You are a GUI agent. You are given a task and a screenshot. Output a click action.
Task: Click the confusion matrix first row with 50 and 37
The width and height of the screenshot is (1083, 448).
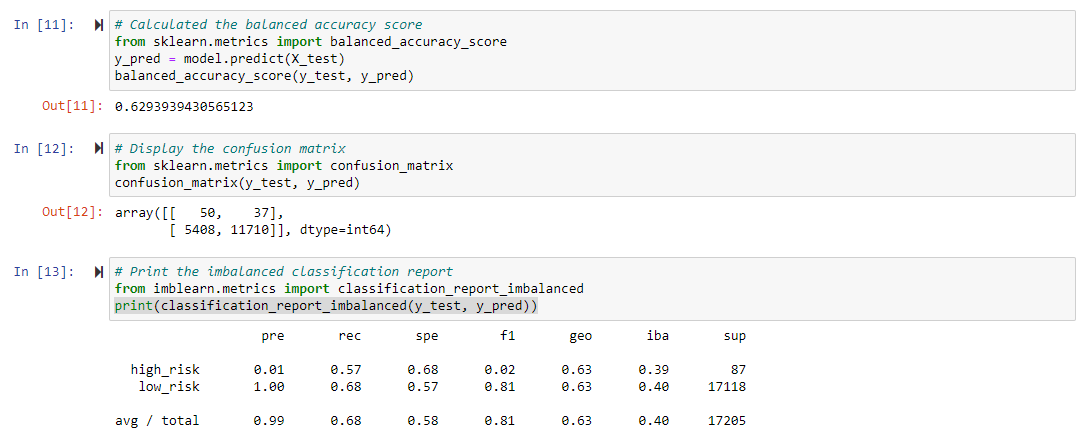199,213
